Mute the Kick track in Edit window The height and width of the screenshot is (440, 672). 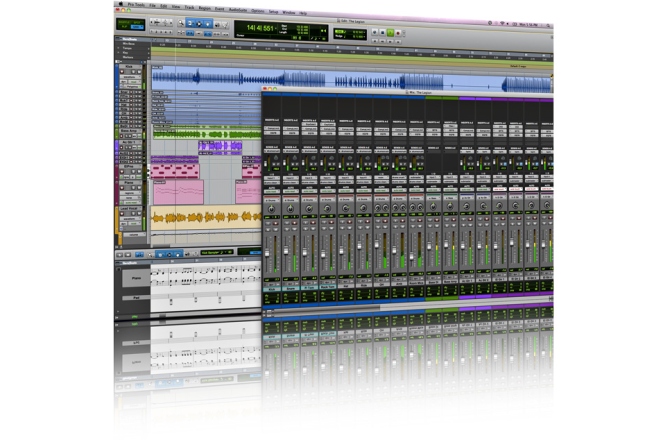click(139, 72)
